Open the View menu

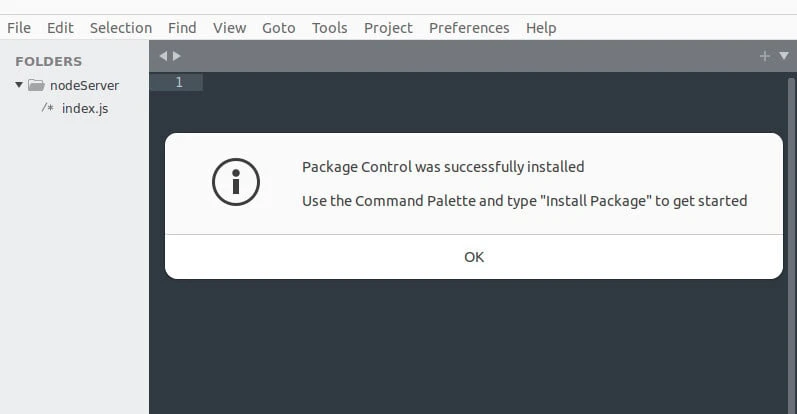229,28
